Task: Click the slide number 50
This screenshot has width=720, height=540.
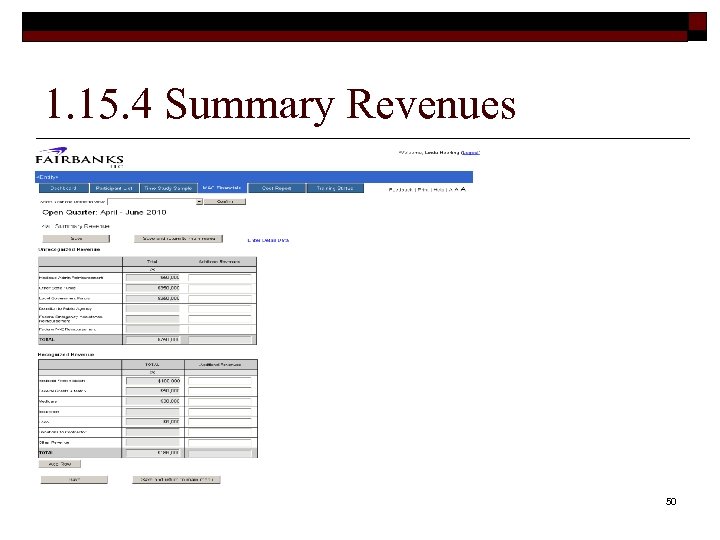Action: [671, 502]
